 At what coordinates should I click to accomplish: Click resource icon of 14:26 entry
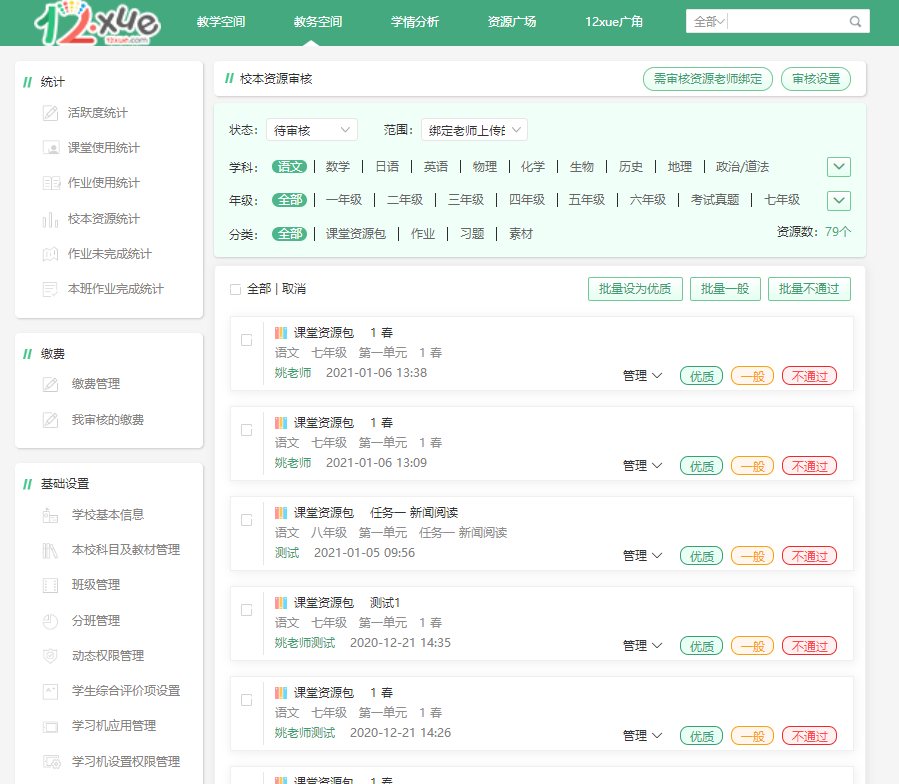pos(281,693)
